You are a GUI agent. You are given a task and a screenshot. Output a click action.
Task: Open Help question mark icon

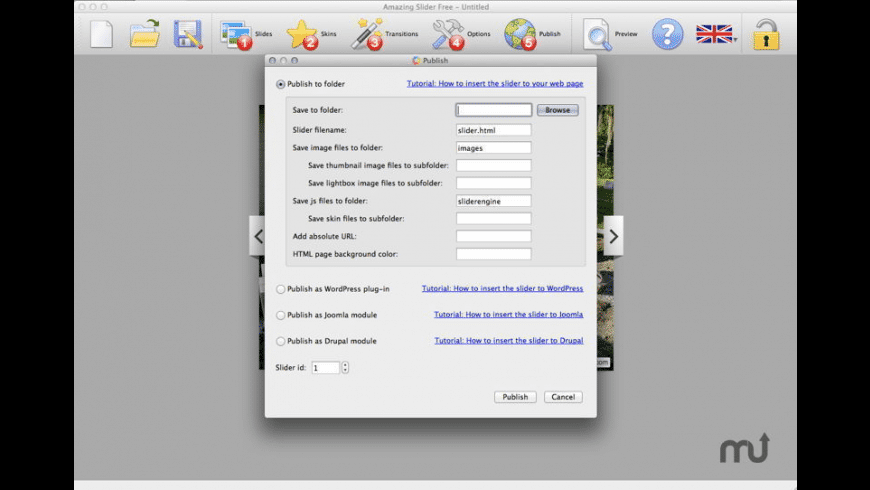667,34
